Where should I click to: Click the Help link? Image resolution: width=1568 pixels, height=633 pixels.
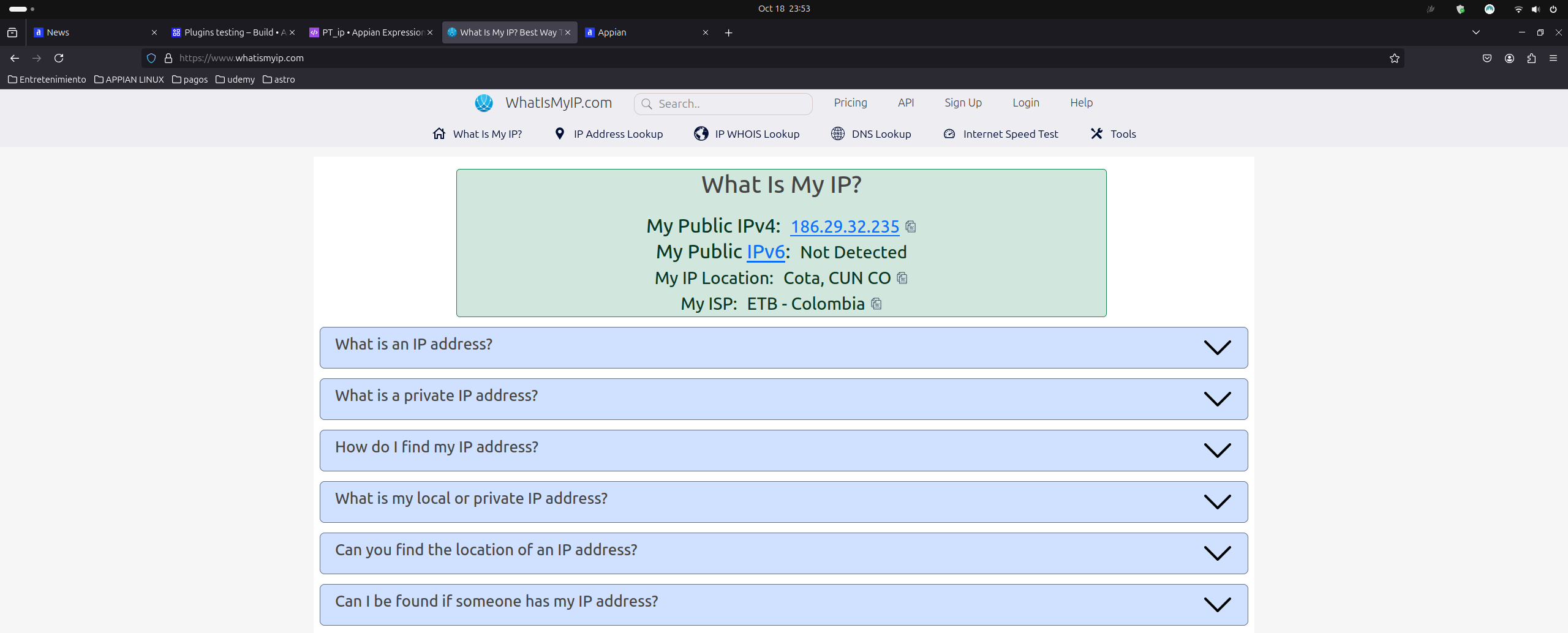(1081, 103)
